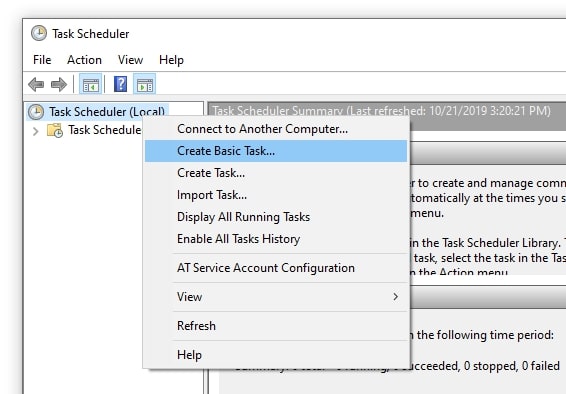
Task: Click the 'the following time period:' label
Action: [x=485, y=335]
